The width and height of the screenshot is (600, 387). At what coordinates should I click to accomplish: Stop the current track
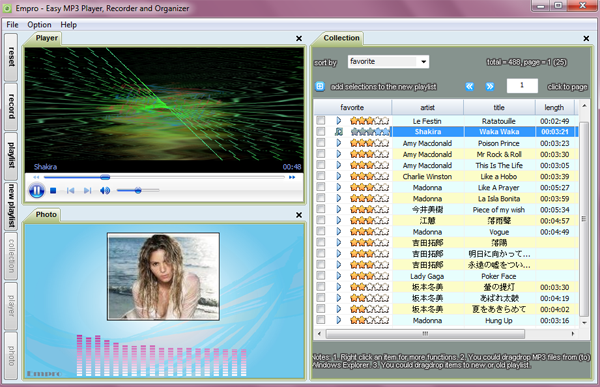(x=53, y=190)
